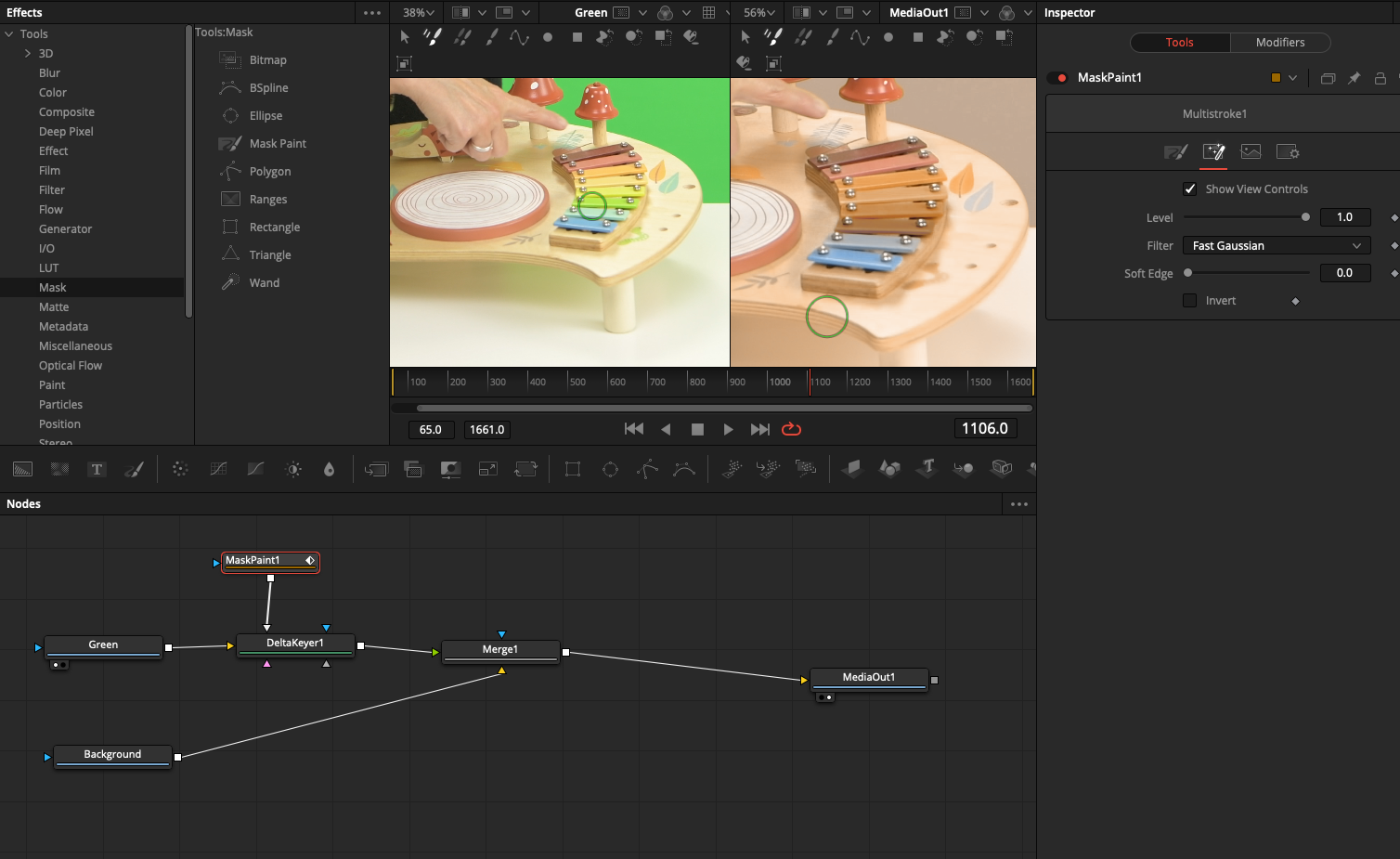Add Rectangle mask node from toolbar
Screen dimensions: 1400x859
point(573,469)
